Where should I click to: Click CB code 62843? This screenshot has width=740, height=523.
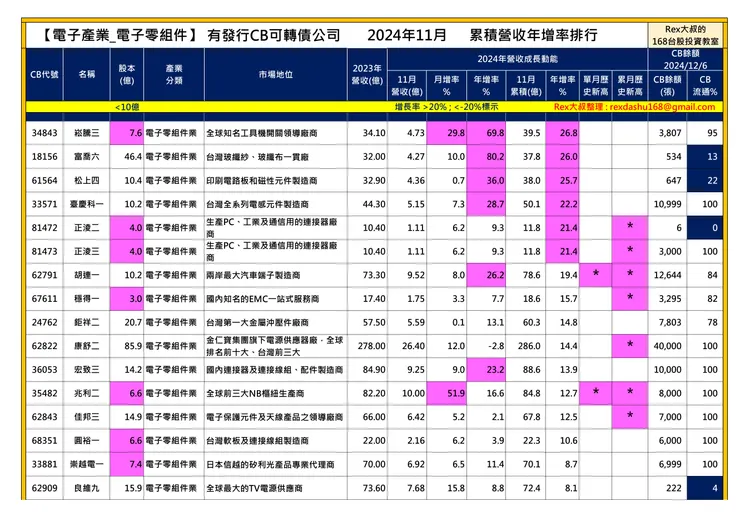[44, 417]
